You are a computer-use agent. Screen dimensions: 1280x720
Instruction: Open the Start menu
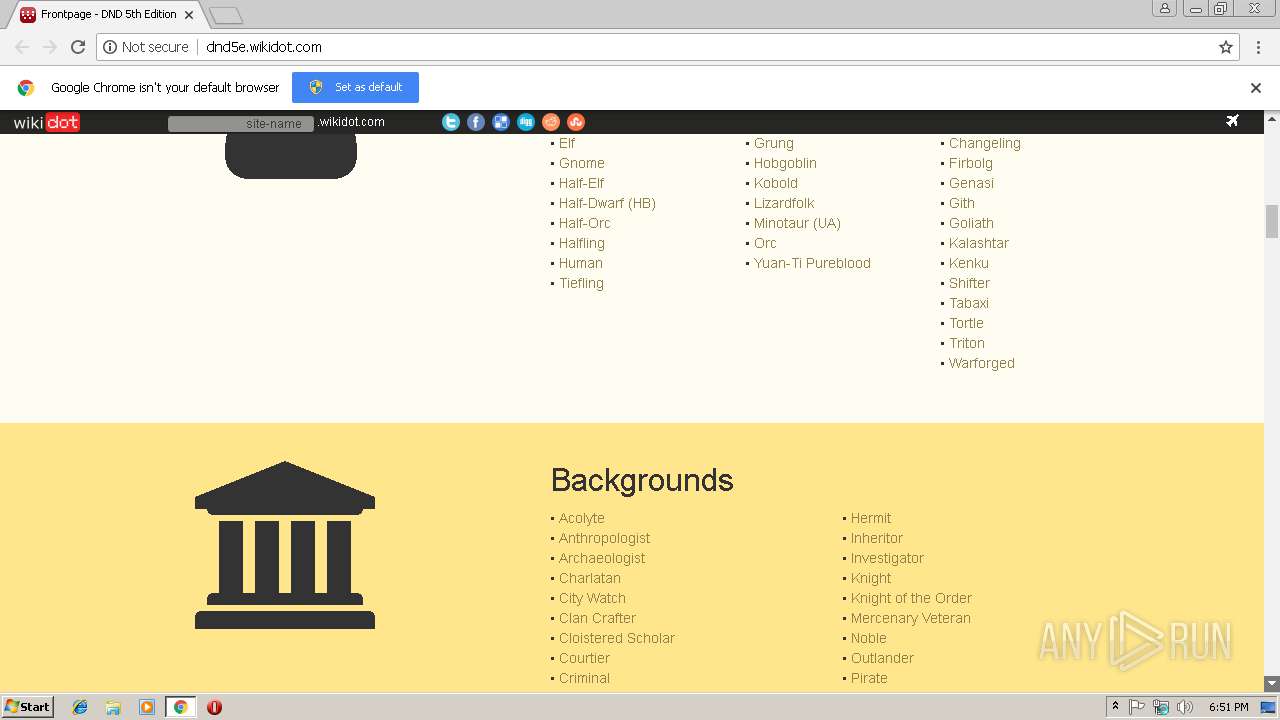27,707
